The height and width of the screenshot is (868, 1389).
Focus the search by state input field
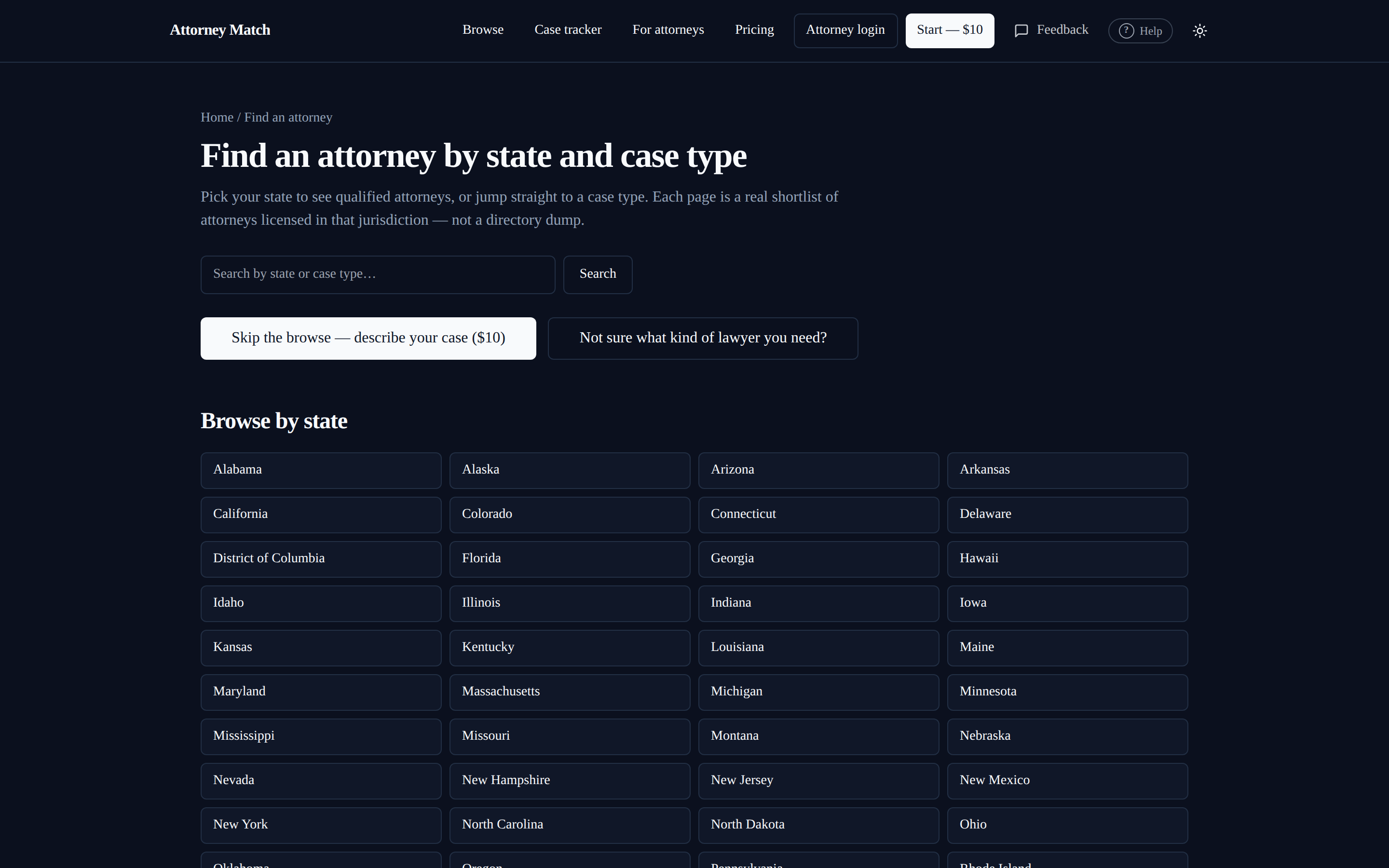coord(378,274)
